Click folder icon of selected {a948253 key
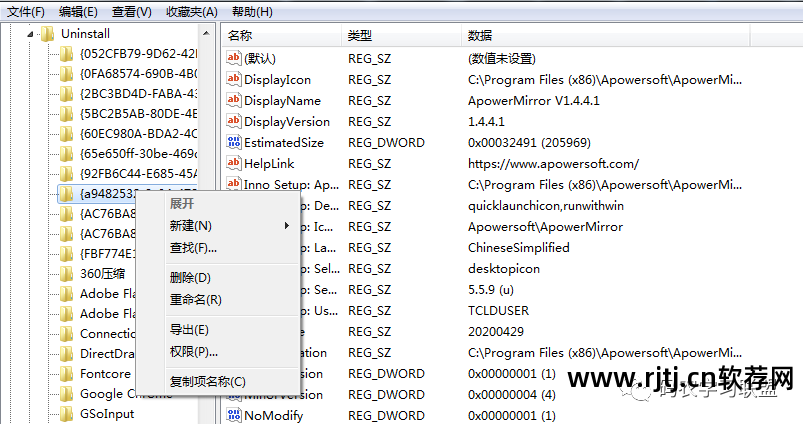The width and height of the screenshot is (803, 424). [x=67, y=194]
